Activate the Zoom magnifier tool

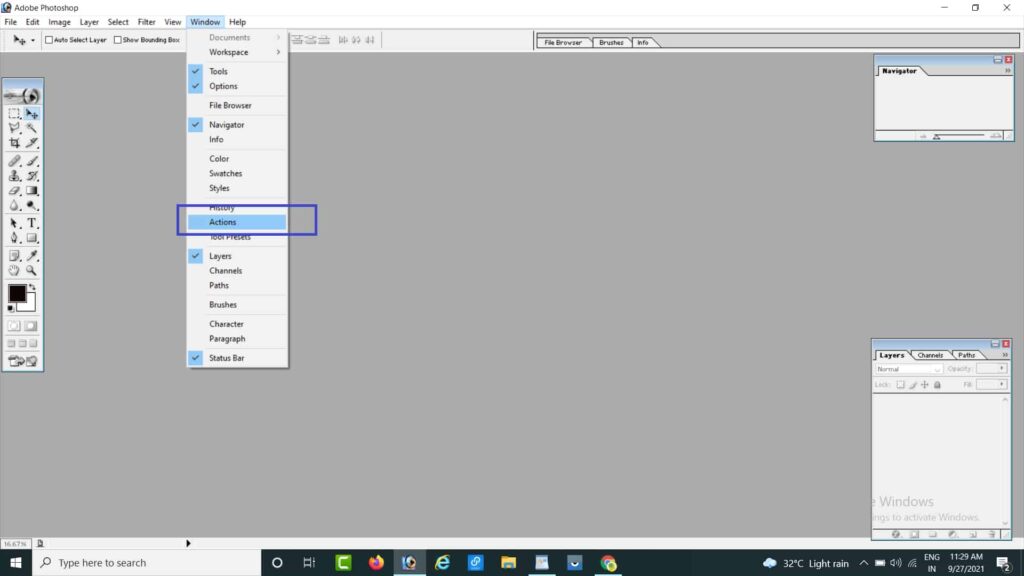coord(32,270)
